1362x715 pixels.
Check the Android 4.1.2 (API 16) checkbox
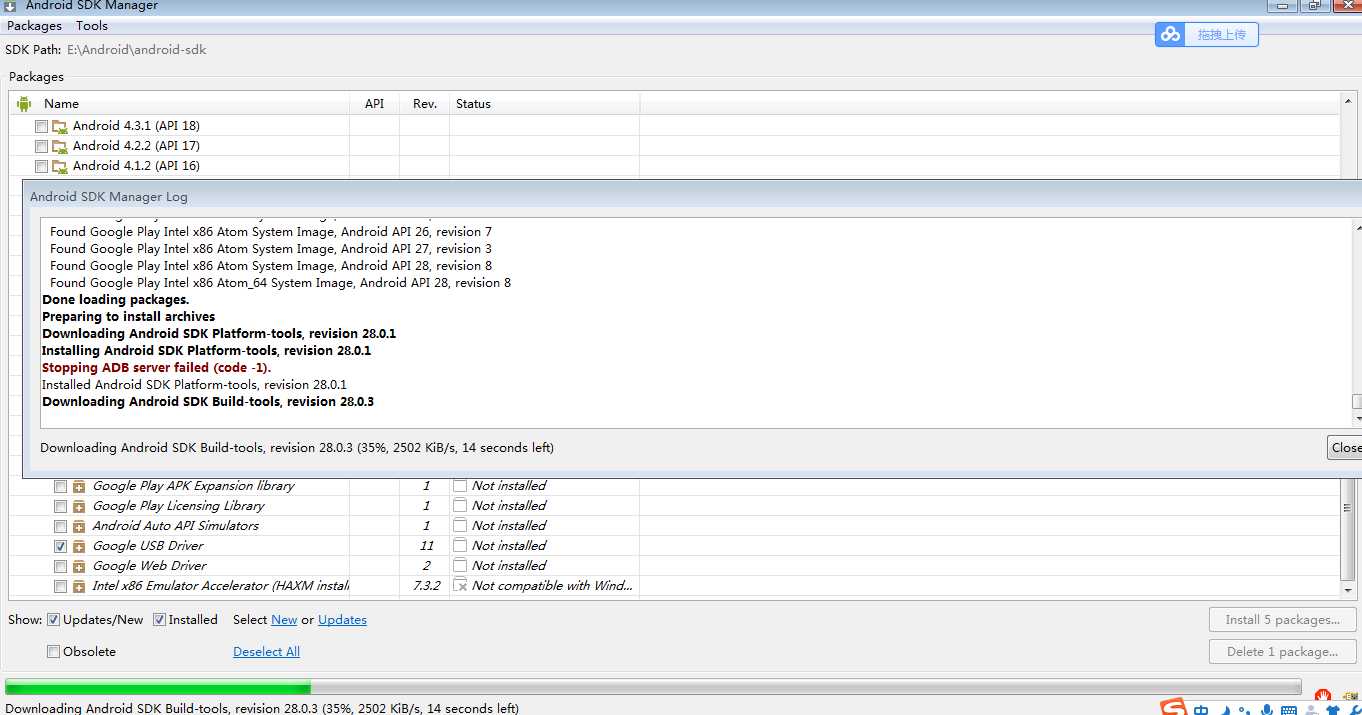[x=41, y=166]
